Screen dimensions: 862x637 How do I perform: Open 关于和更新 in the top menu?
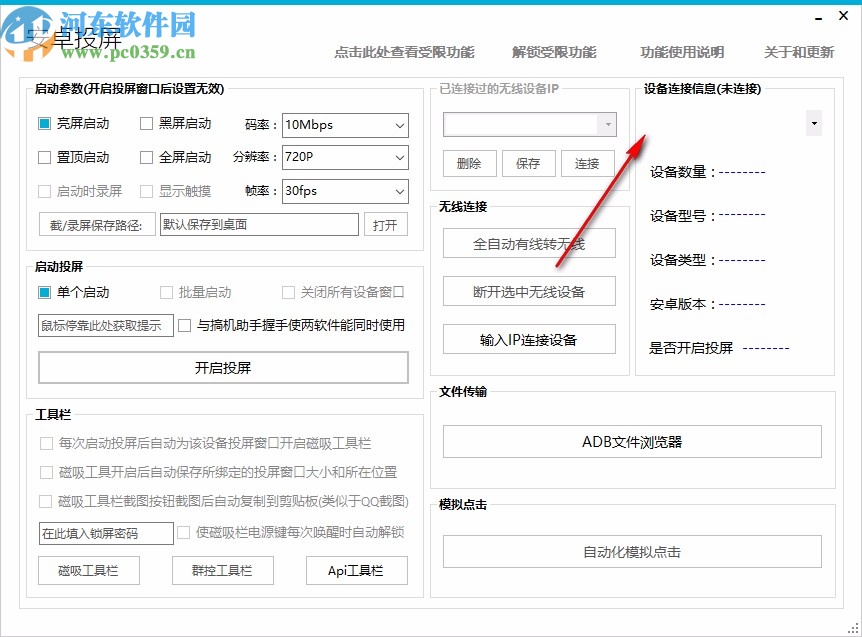798,52
